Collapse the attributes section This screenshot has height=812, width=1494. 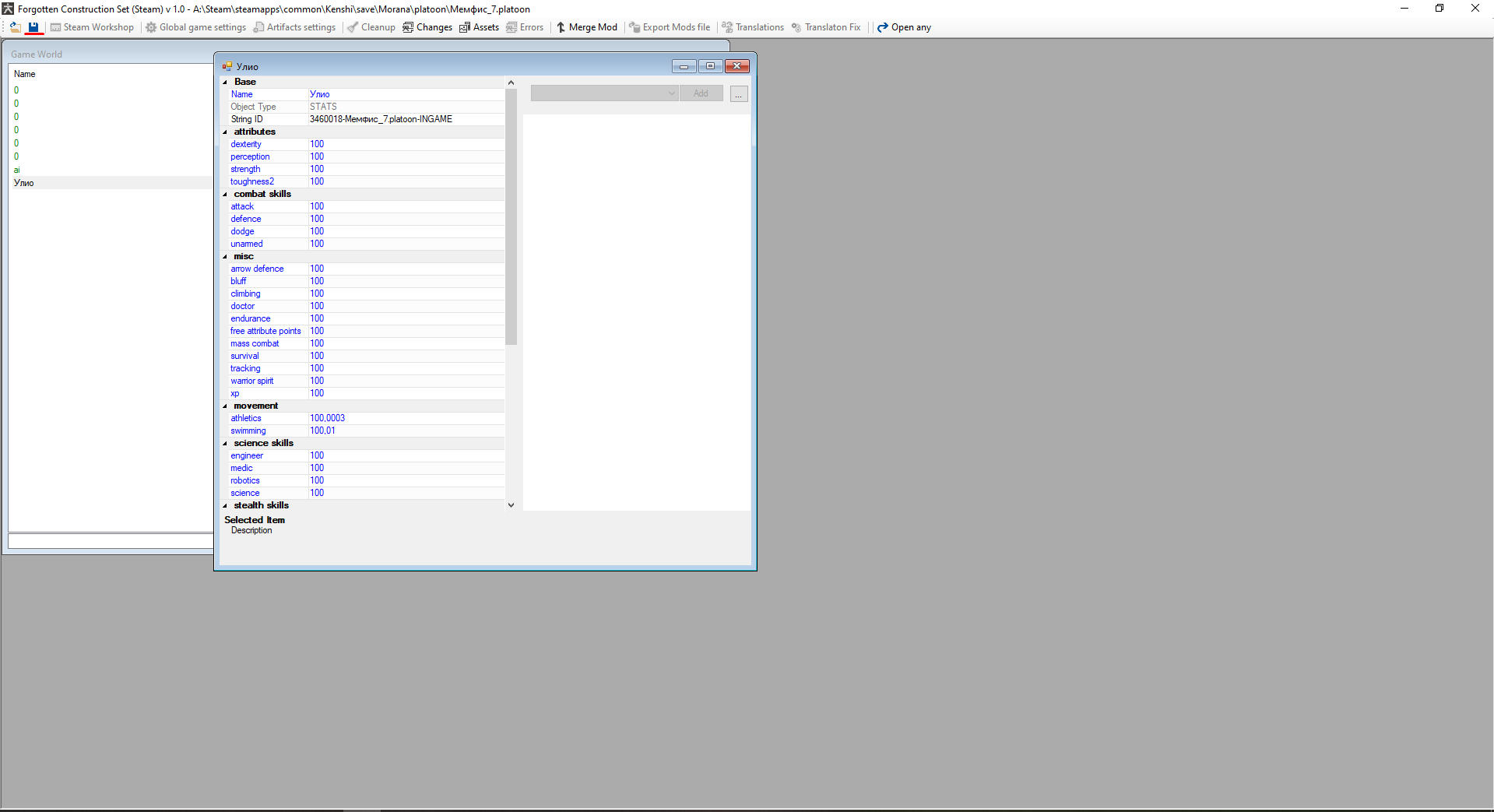226,132
